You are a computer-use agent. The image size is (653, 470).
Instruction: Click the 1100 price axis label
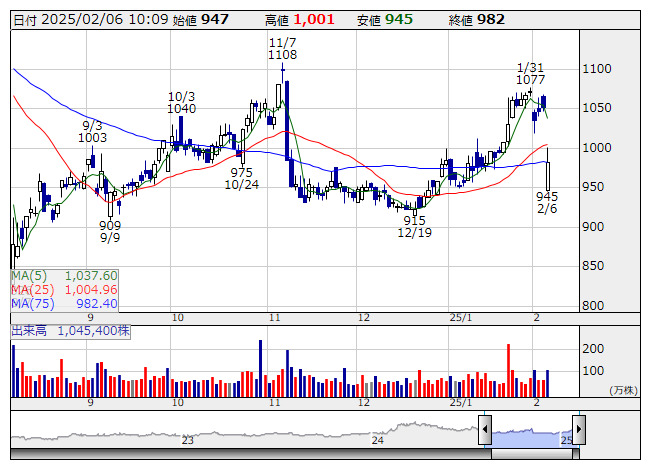click(x=597, y=69)
